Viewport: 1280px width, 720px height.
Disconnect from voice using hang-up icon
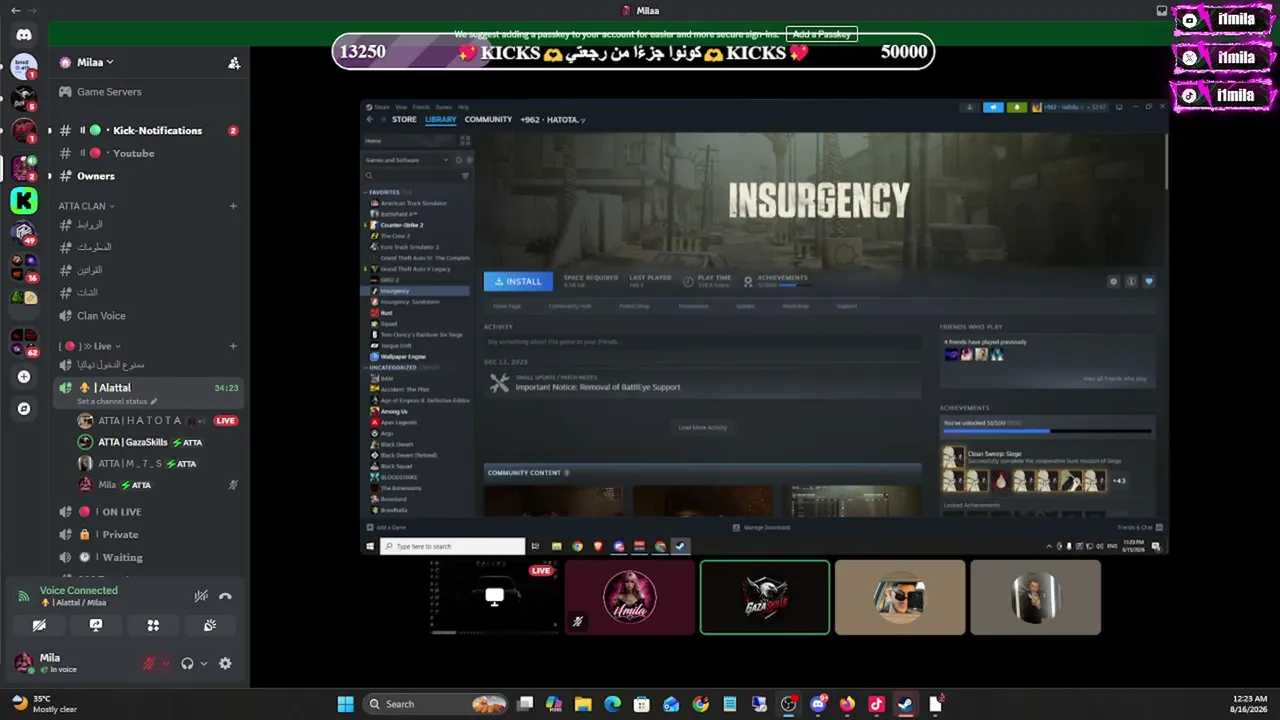click(x=225, y=596)
